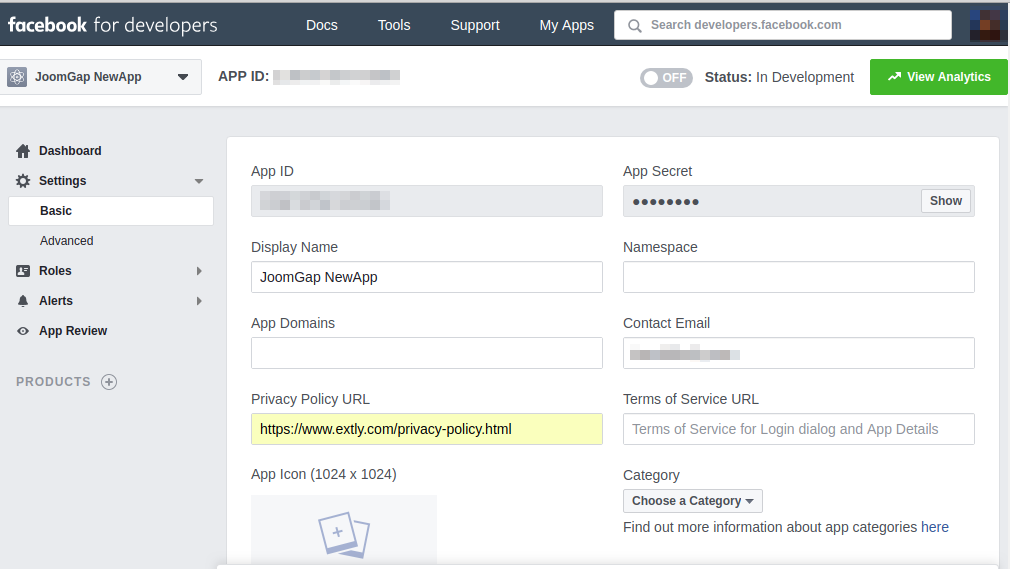1010x569 pixels.
Task: Click the View Analytics button
Action: tap(939, 77)
